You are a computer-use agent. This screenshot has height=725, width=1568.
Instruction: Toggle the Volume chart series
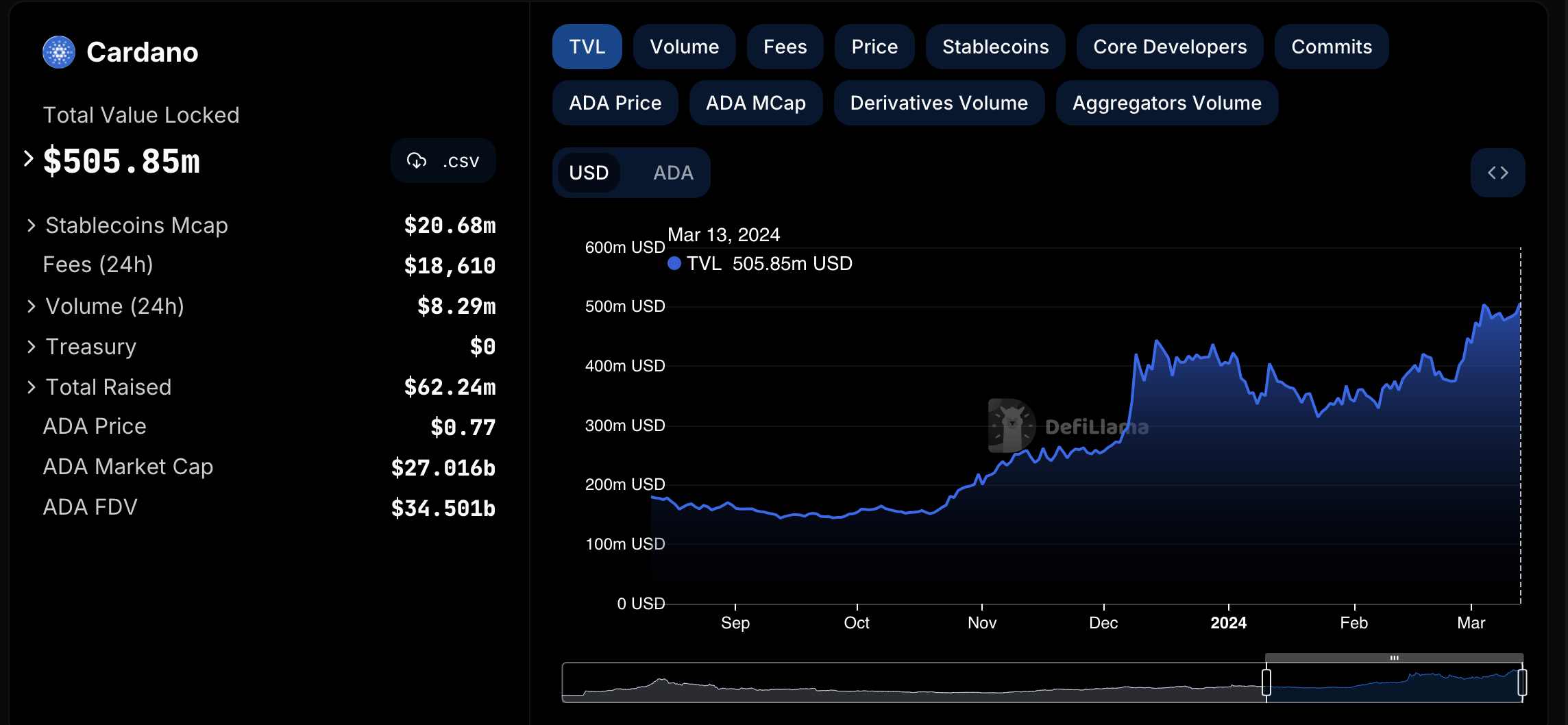(685, 47)
